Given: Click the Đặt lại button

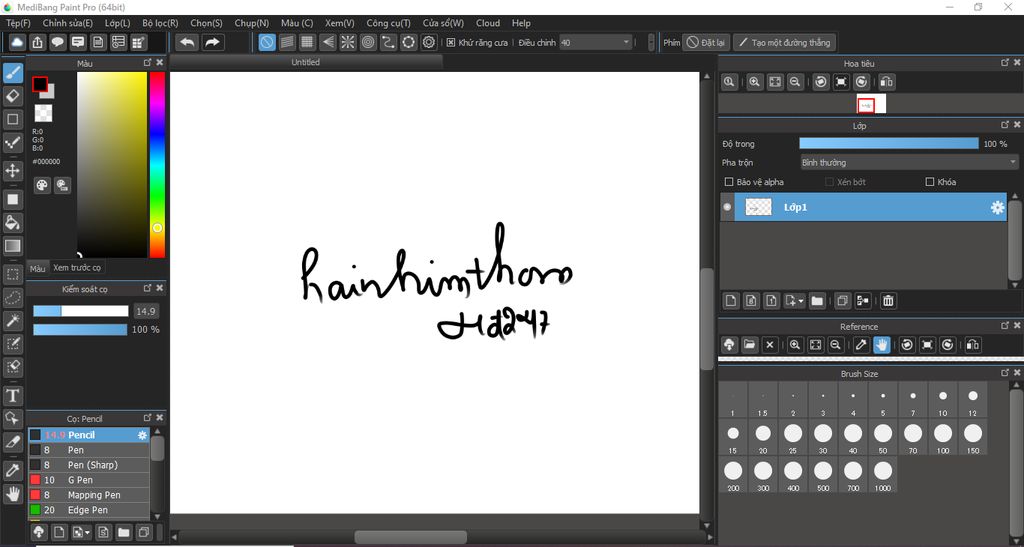Looking at the screenshot, I should coord(706,42).
